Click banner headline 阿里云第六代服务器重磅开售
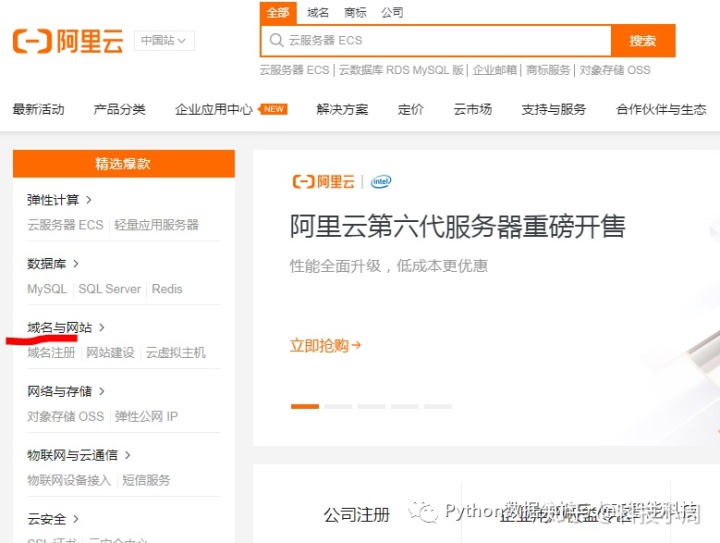The height and width of the screenshot is (543, 720). click(457, 226)
